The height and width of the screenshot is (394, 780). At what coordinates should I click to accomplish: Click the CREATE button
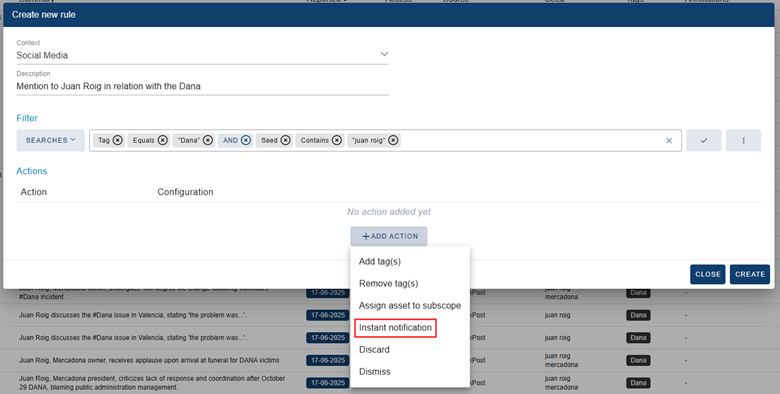click(x=750, y=274)
